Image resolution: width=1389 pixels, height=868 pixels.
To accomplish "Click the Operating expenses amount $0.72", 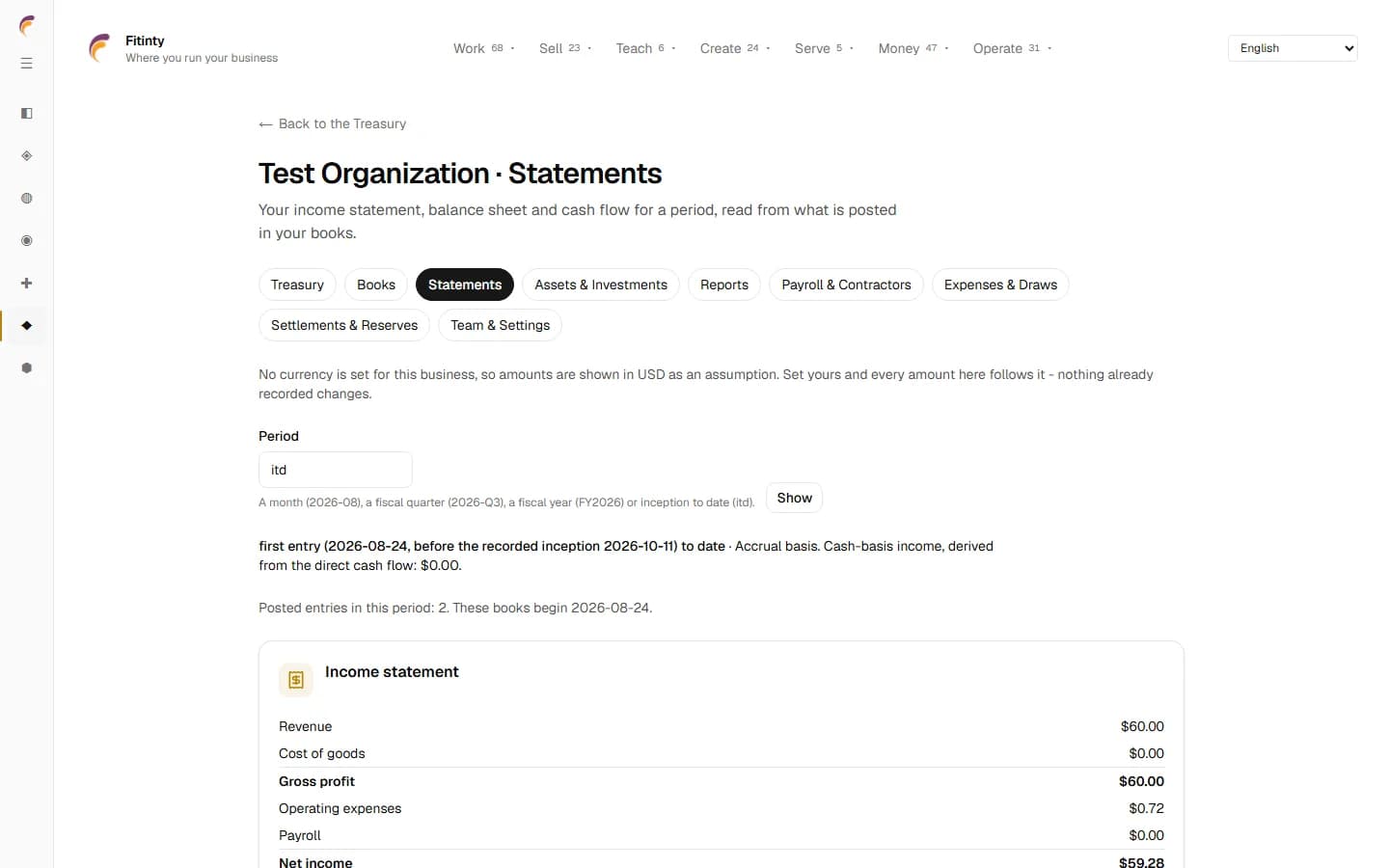I will tap(1146, 808).
